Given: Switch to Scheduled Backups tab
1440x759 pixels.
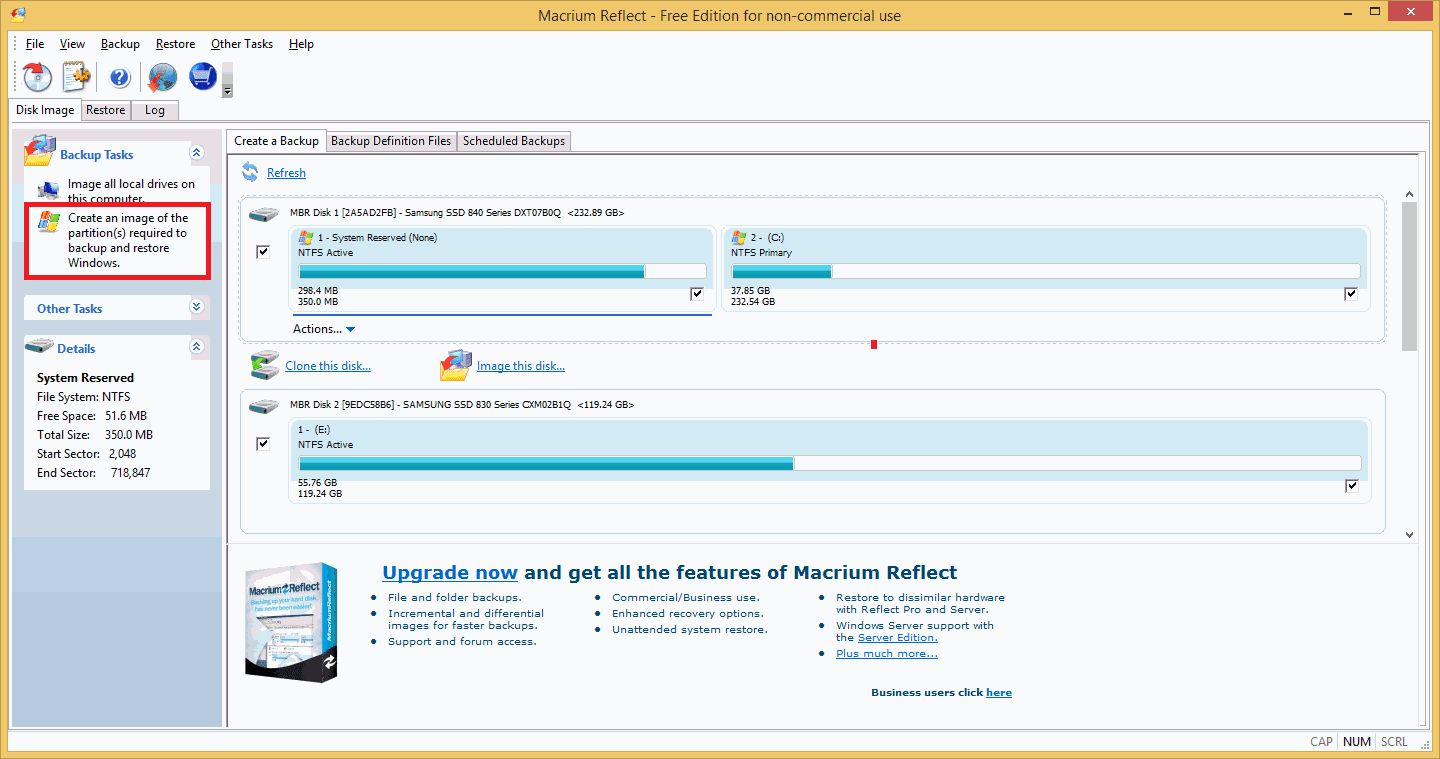Looking at the screenshot, I should (514, 141).
